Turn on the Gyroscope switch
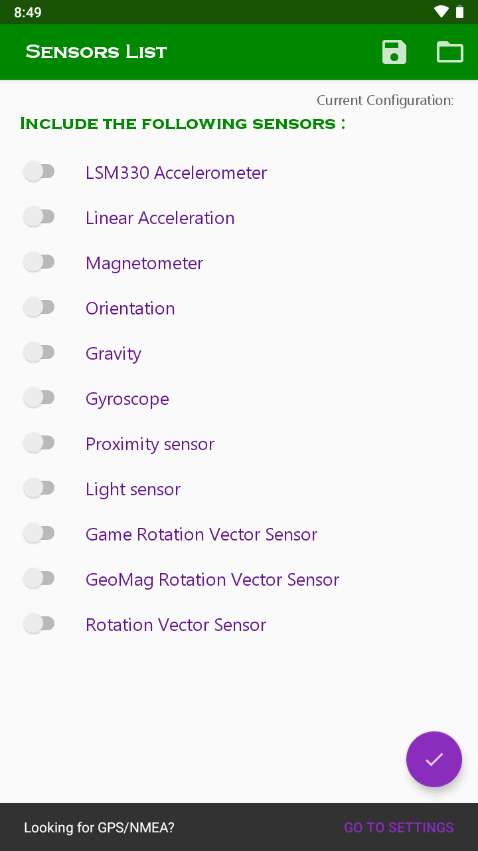 pos(39,398)
